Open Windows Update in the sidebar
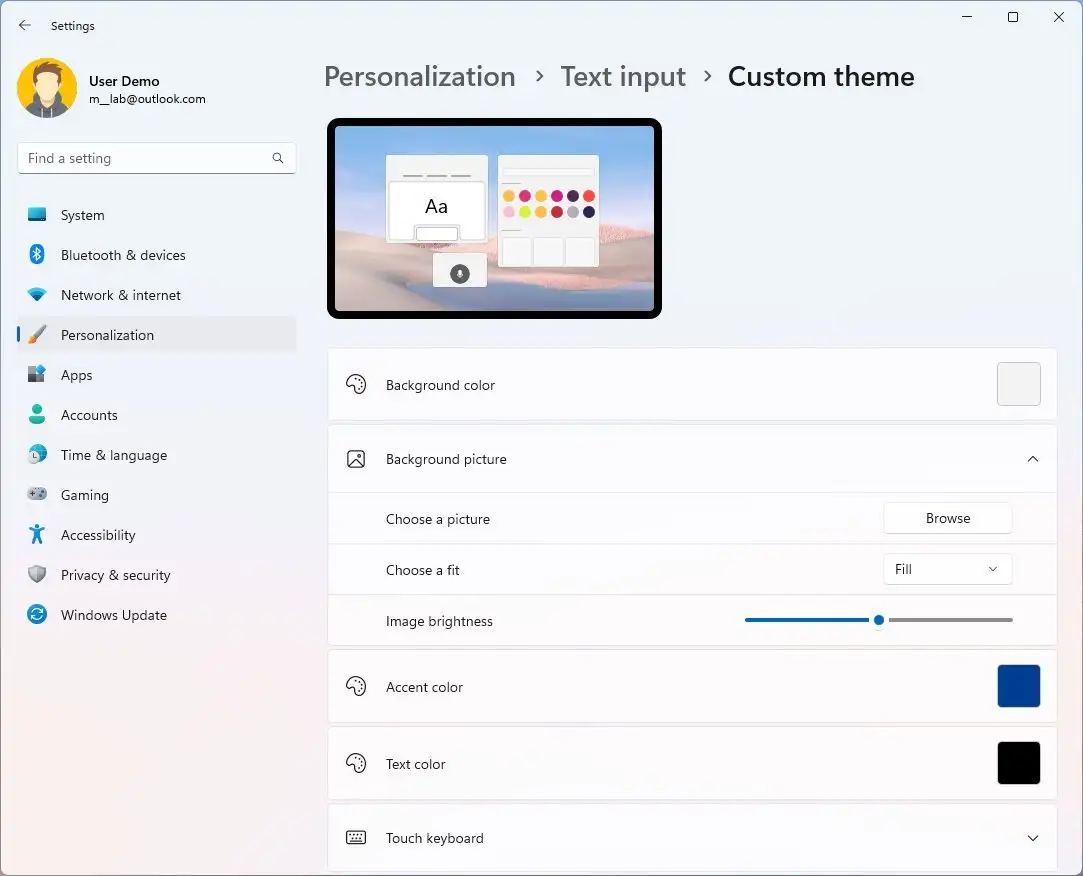The width and height of the screenshot is (1083, 876). (x=113, y=615)
